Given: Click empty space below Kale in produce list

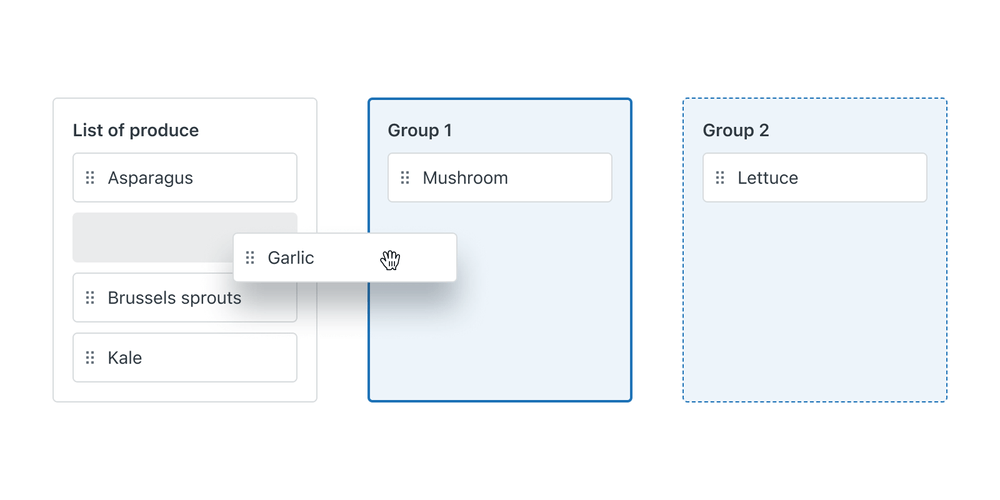Looking at the screenshot, I should tap(185, 392).
